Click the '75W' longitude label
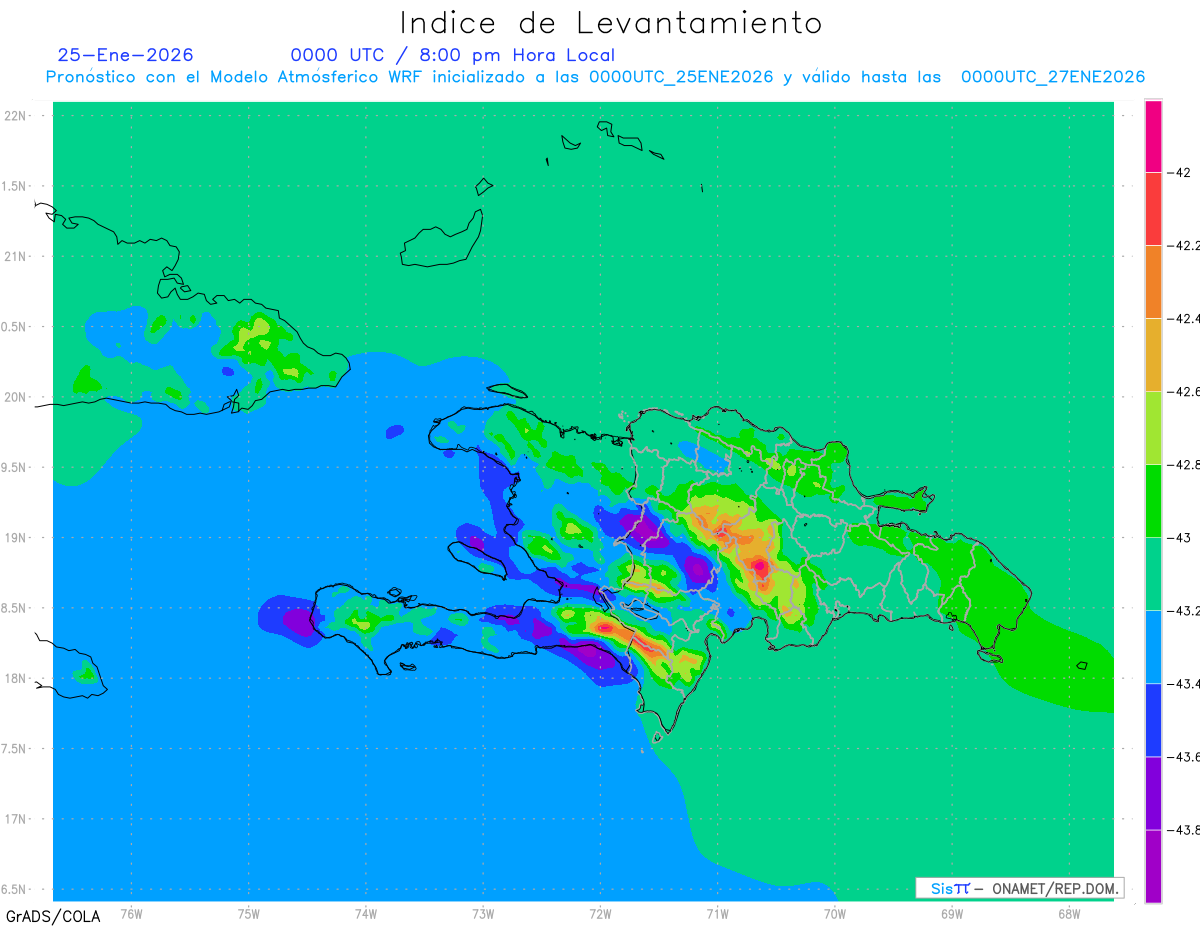 coord(249,913)
